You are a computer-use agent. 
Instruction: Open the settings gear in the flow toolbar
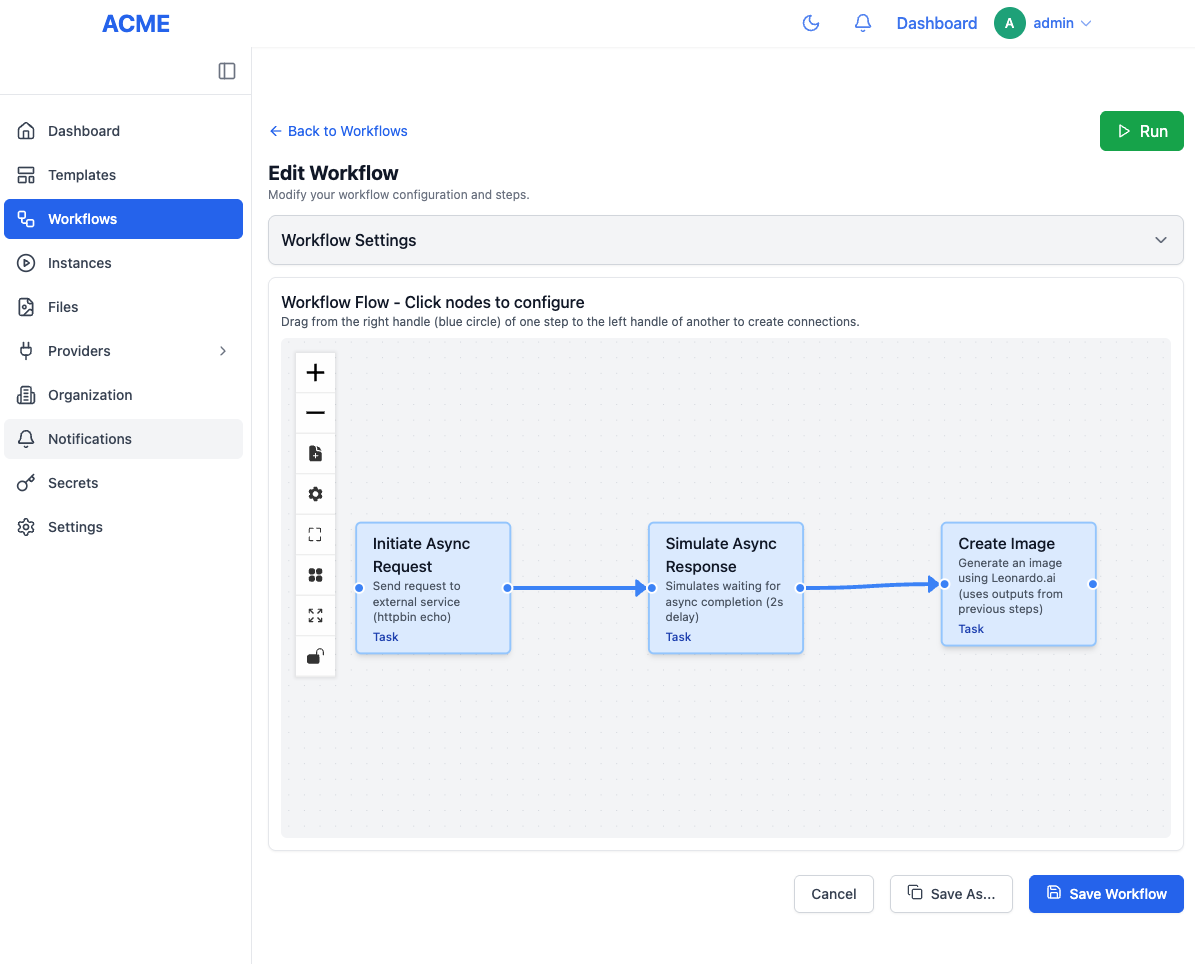tap(315, 493)
